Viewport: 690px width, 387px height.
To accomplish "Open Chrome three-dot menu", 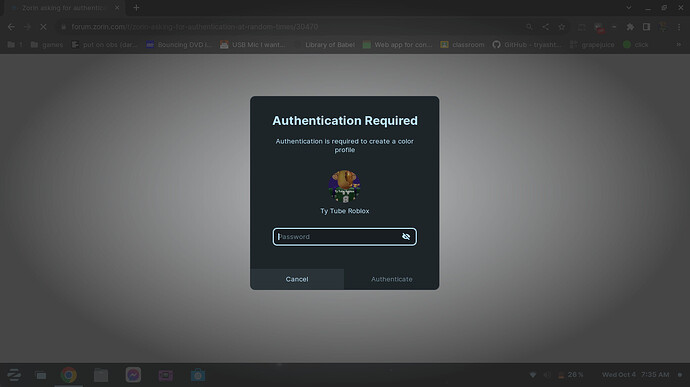I will click(x=679, y=27).
